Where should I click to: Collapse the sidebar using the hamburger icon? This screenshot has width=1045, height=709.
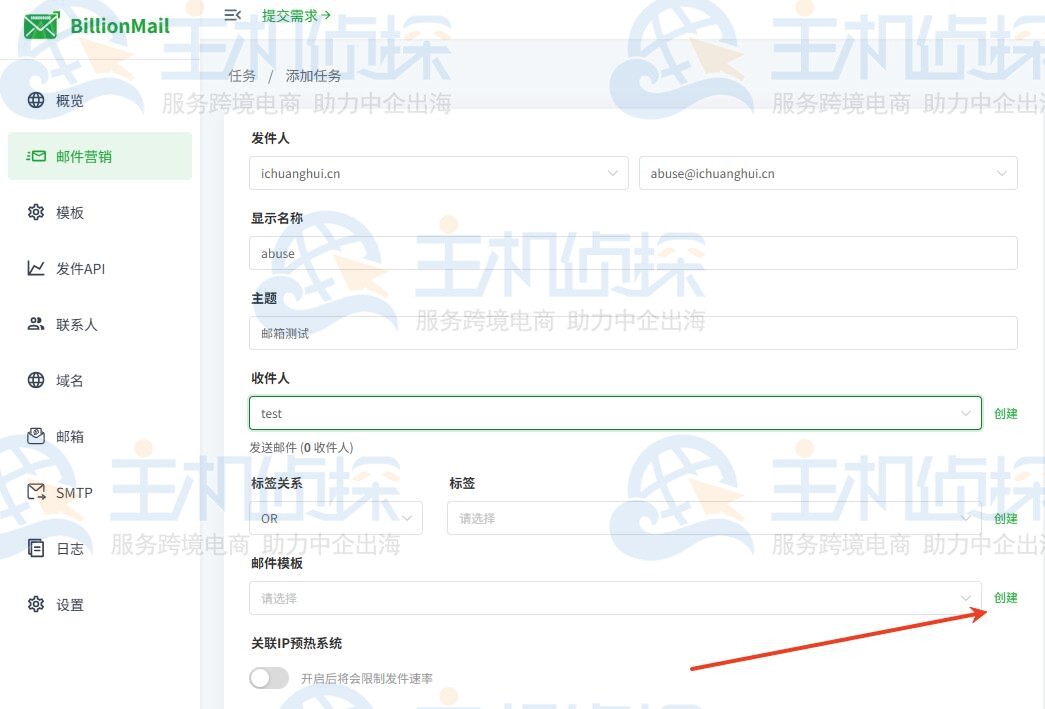pos(232,15)
